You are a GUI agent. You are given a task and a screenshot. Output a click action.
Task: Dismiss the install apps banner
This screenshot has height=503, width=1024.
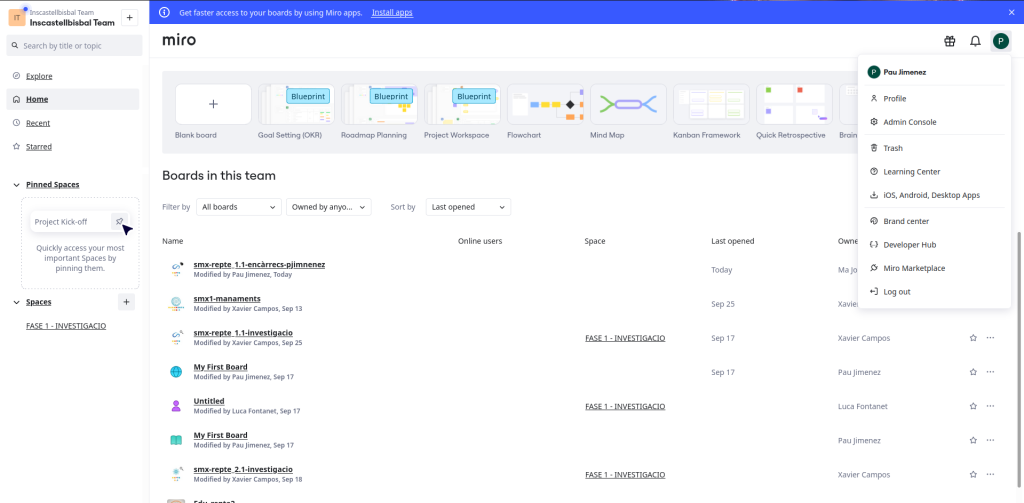click(1011, 12)
